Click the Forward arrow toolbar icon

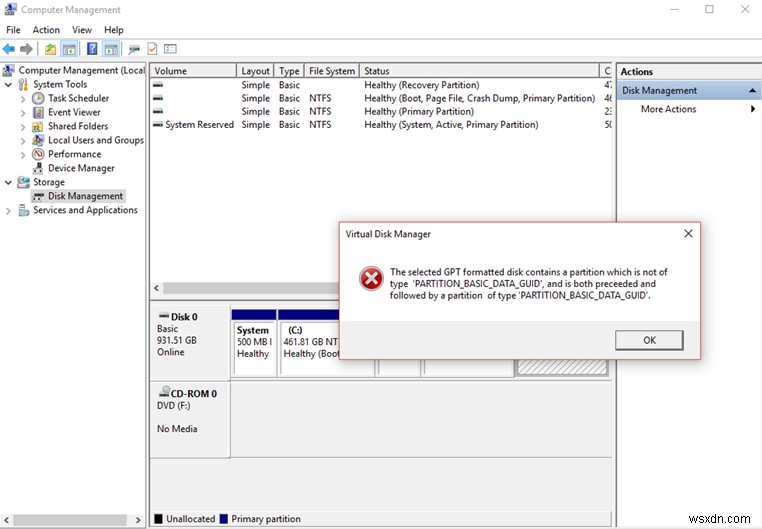tap(26, 49)
